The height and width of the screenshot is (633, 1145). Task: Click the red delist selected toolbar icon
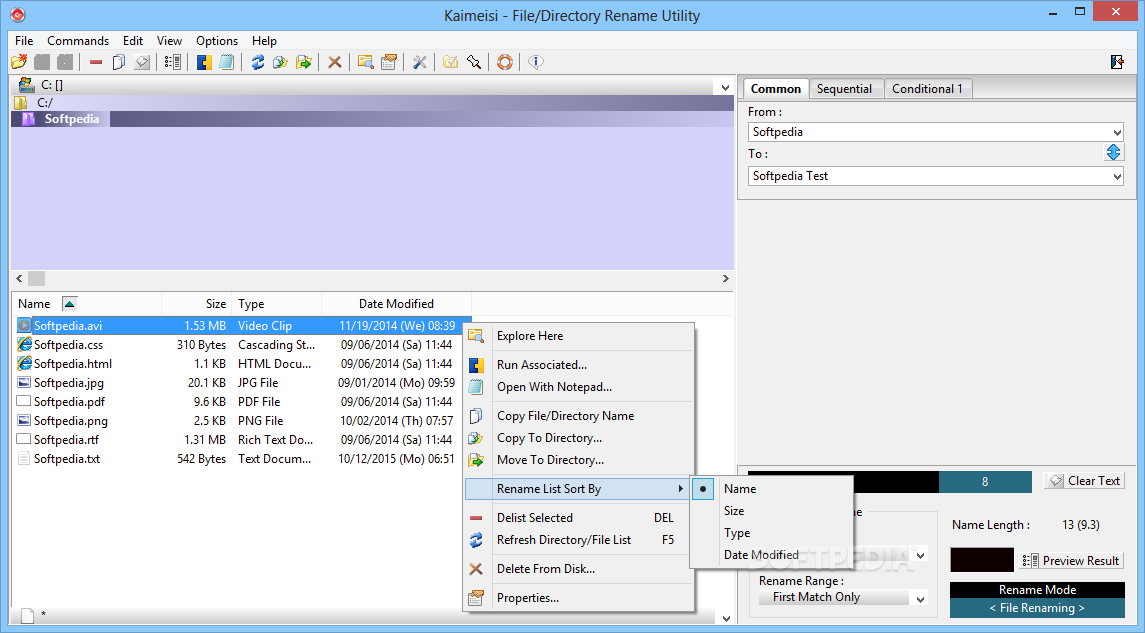pos(96,62)
